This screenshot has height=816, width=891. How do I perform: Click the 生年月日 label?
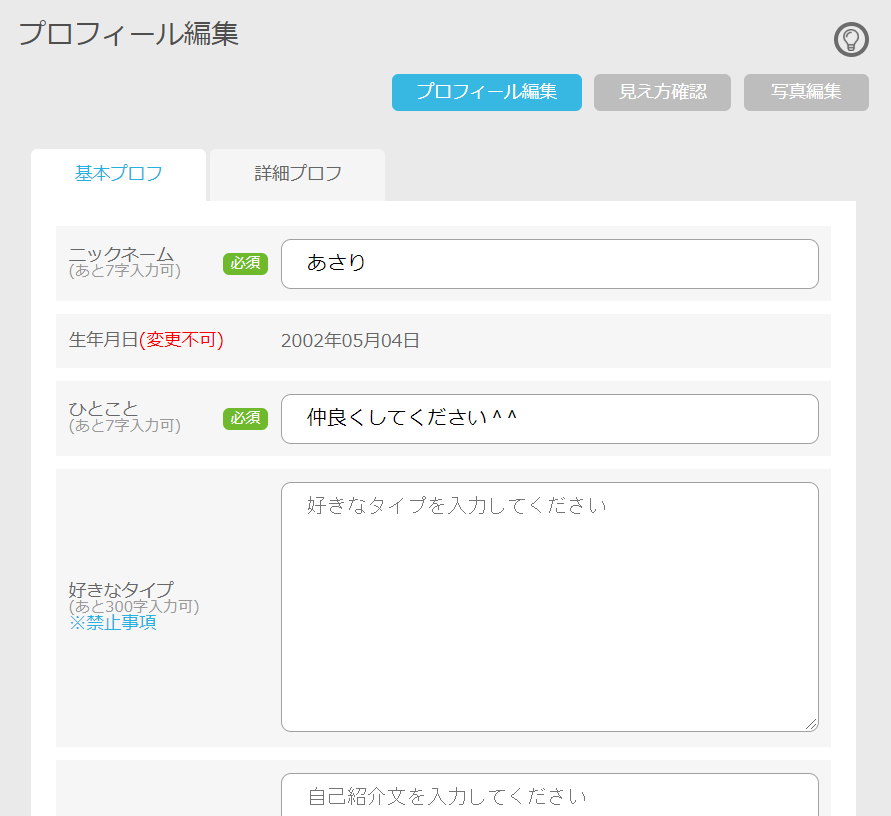click(103, 340)
